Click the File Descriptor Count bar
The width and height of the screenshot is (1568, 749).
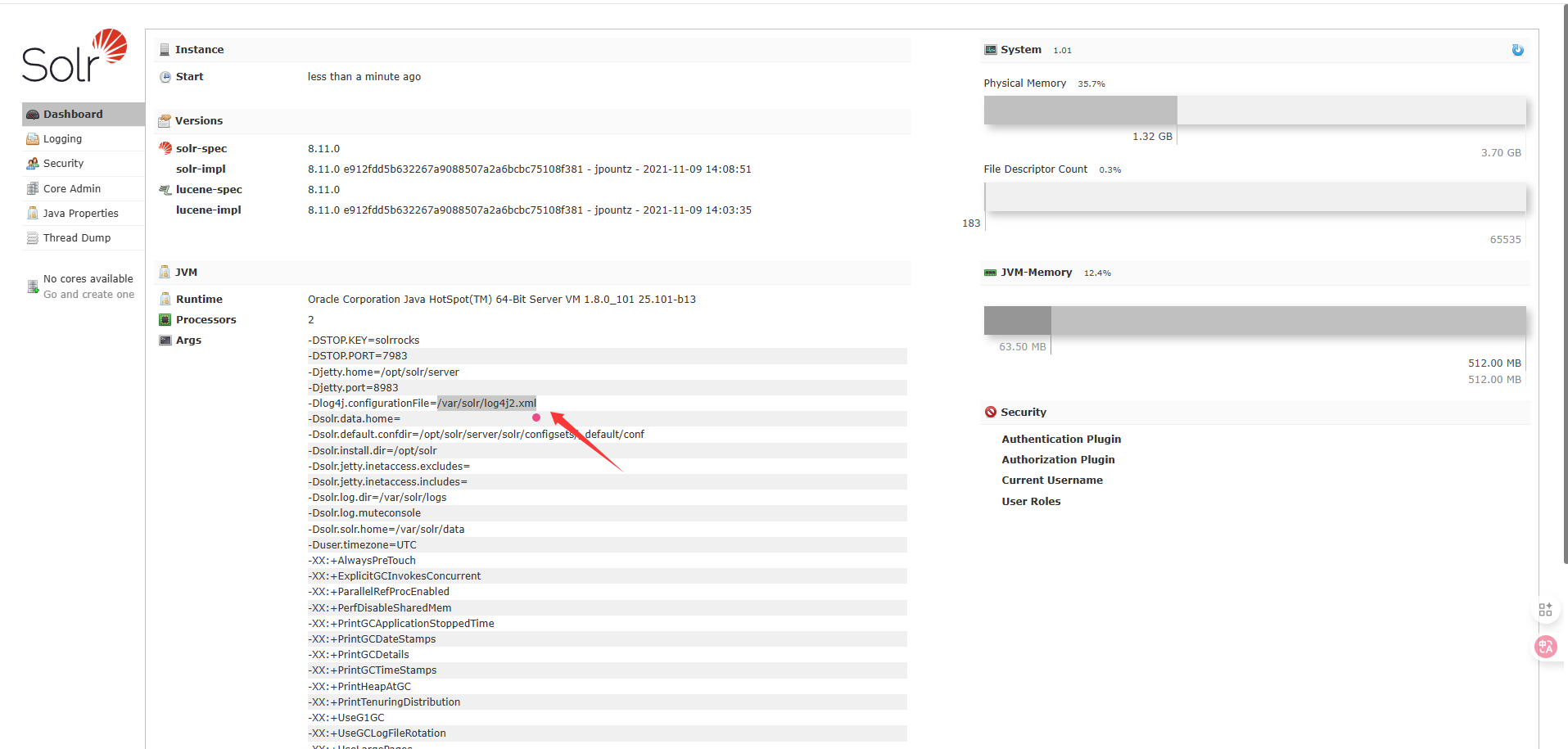point(1254,197)
